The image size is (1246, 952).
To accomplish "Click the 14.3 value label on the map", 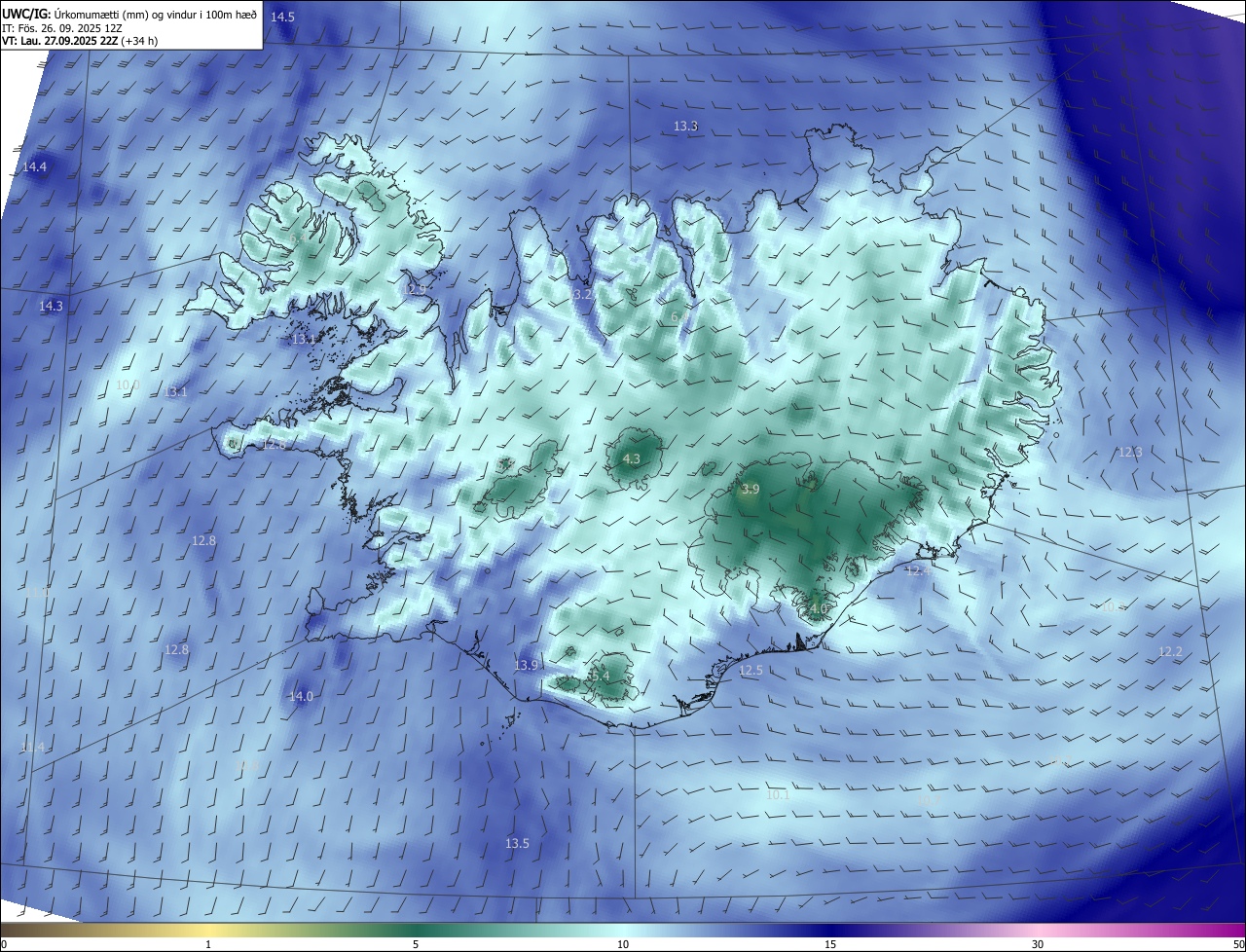I will coord(51,306).
